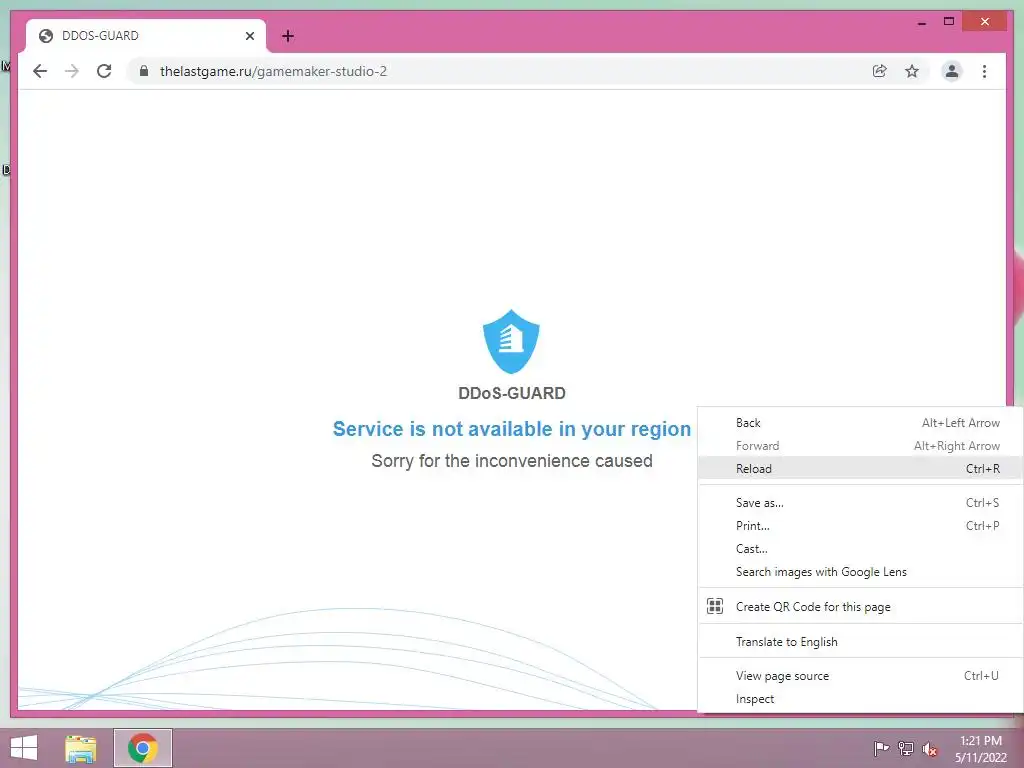Click the browser forward arrow
The image size is (1024, 768).
(72, 71)
